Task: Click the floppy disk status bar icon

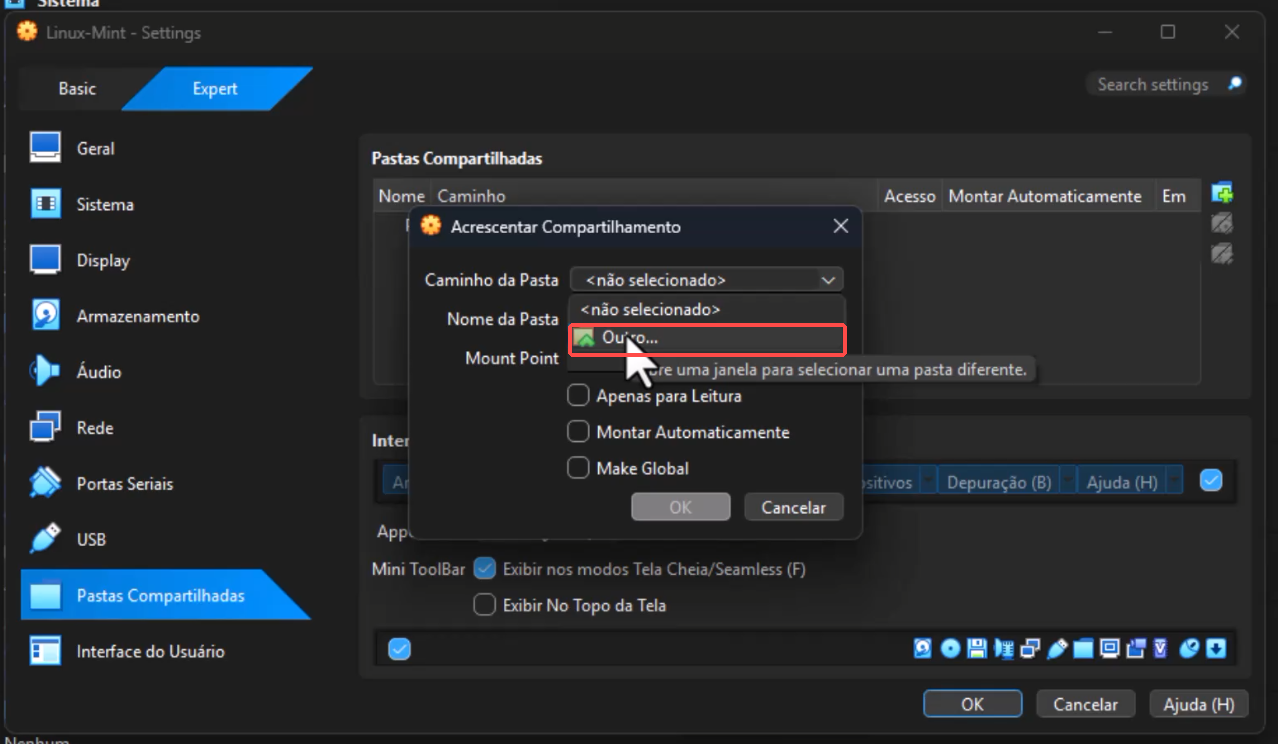Action: [x=977, y=649]
